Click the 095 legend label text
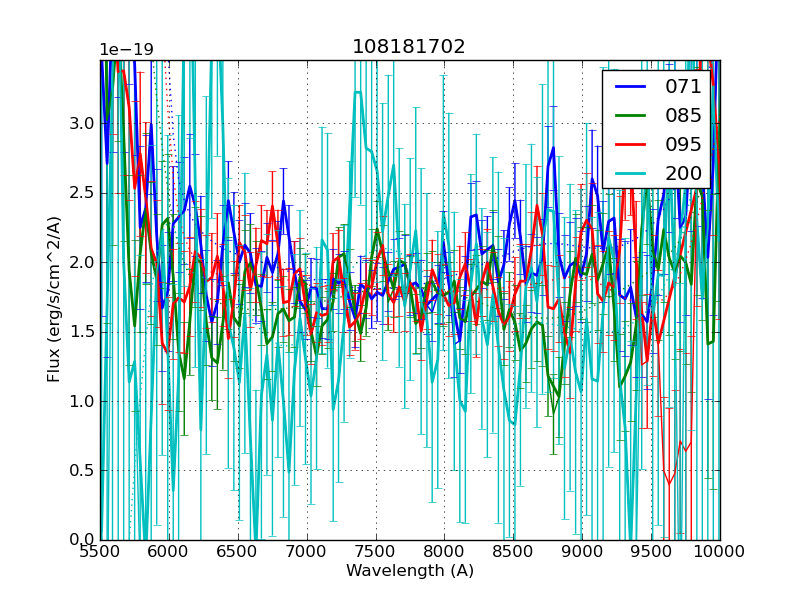 (683, 145)
